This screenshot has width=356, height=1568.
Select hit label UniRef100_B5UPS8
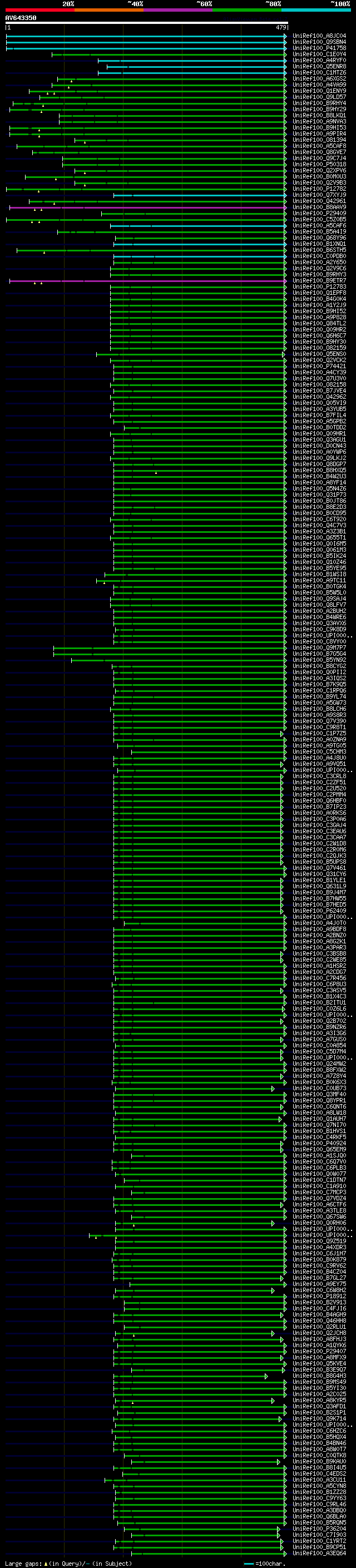pyautogui.click(x=319, y=861)
